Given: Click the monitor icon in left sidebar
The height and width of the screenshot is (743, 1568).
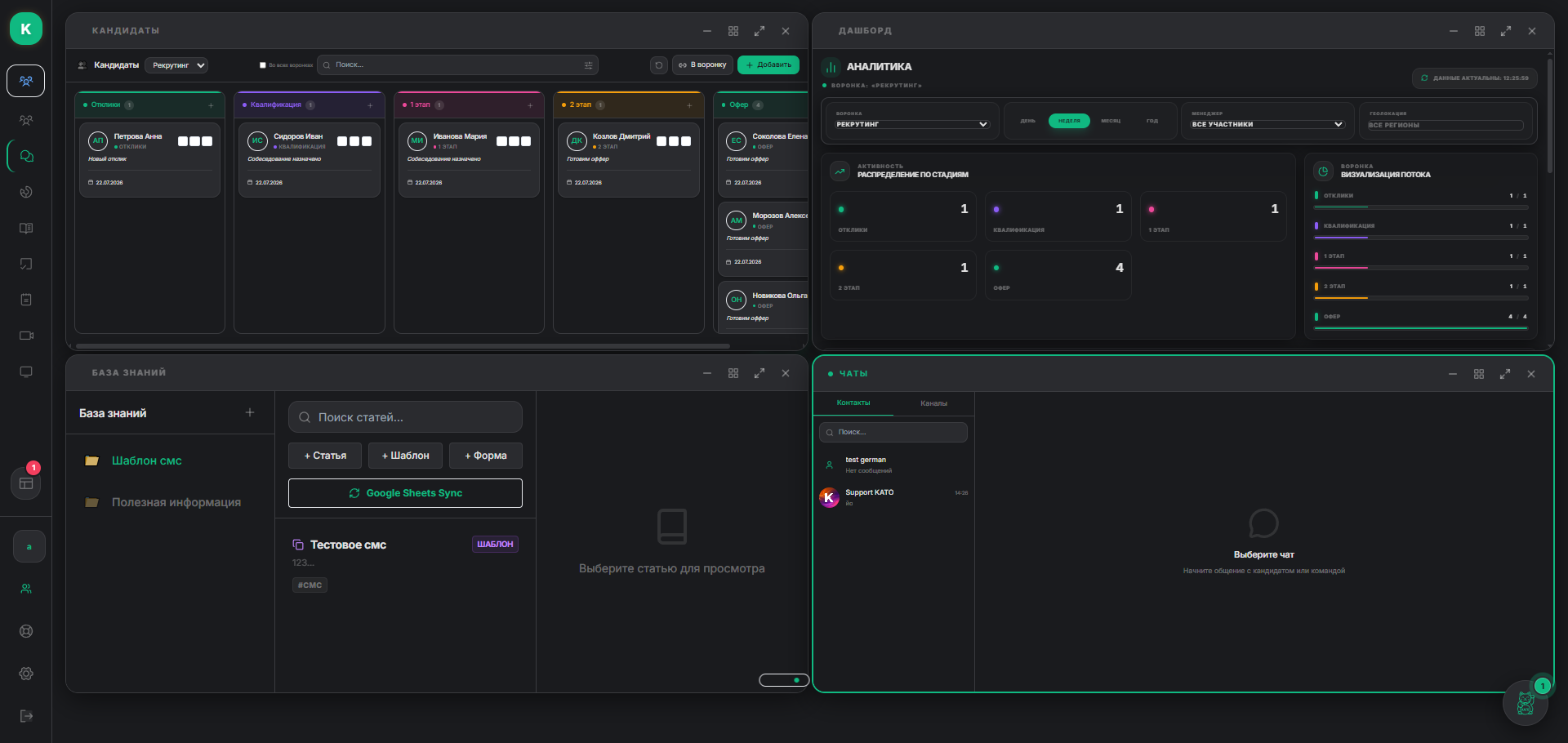Looking at the screenshot, I should pos(26,371).
